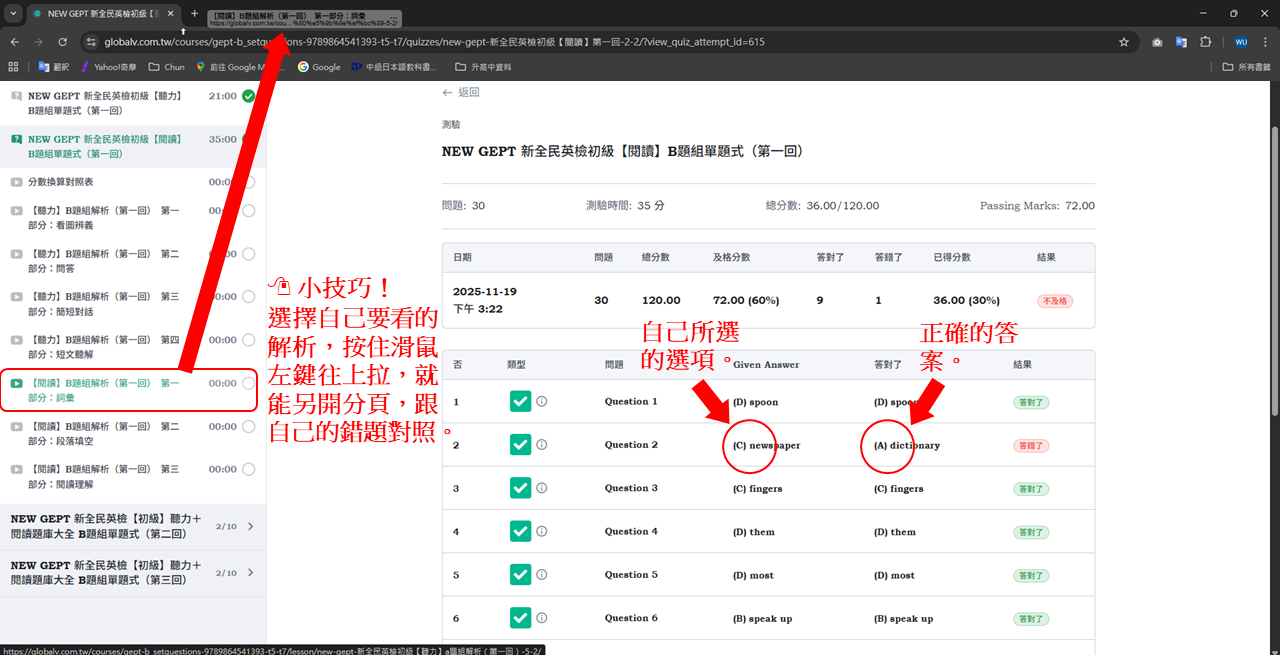Open the apps grid in the bookmarks bar
The height and width of the screenshot is (655, 1280).
click(x=13, y=67)
